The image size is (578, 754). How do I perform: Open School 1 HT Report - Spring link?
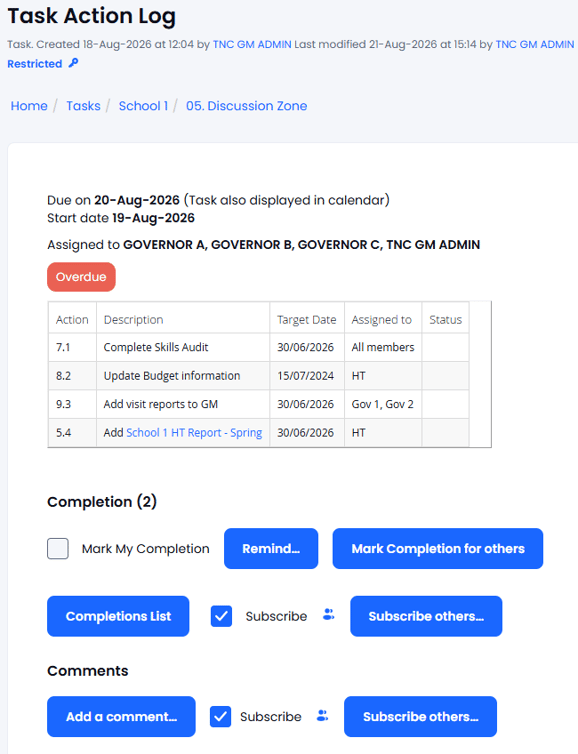[194, 433]
